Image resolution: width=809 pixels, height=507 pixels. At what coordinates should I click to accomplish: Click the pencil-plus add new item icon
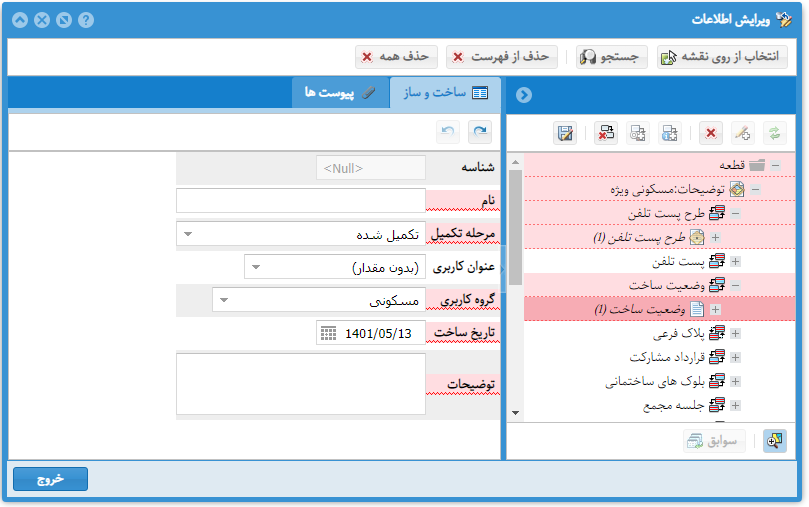(x=742, y=133)
